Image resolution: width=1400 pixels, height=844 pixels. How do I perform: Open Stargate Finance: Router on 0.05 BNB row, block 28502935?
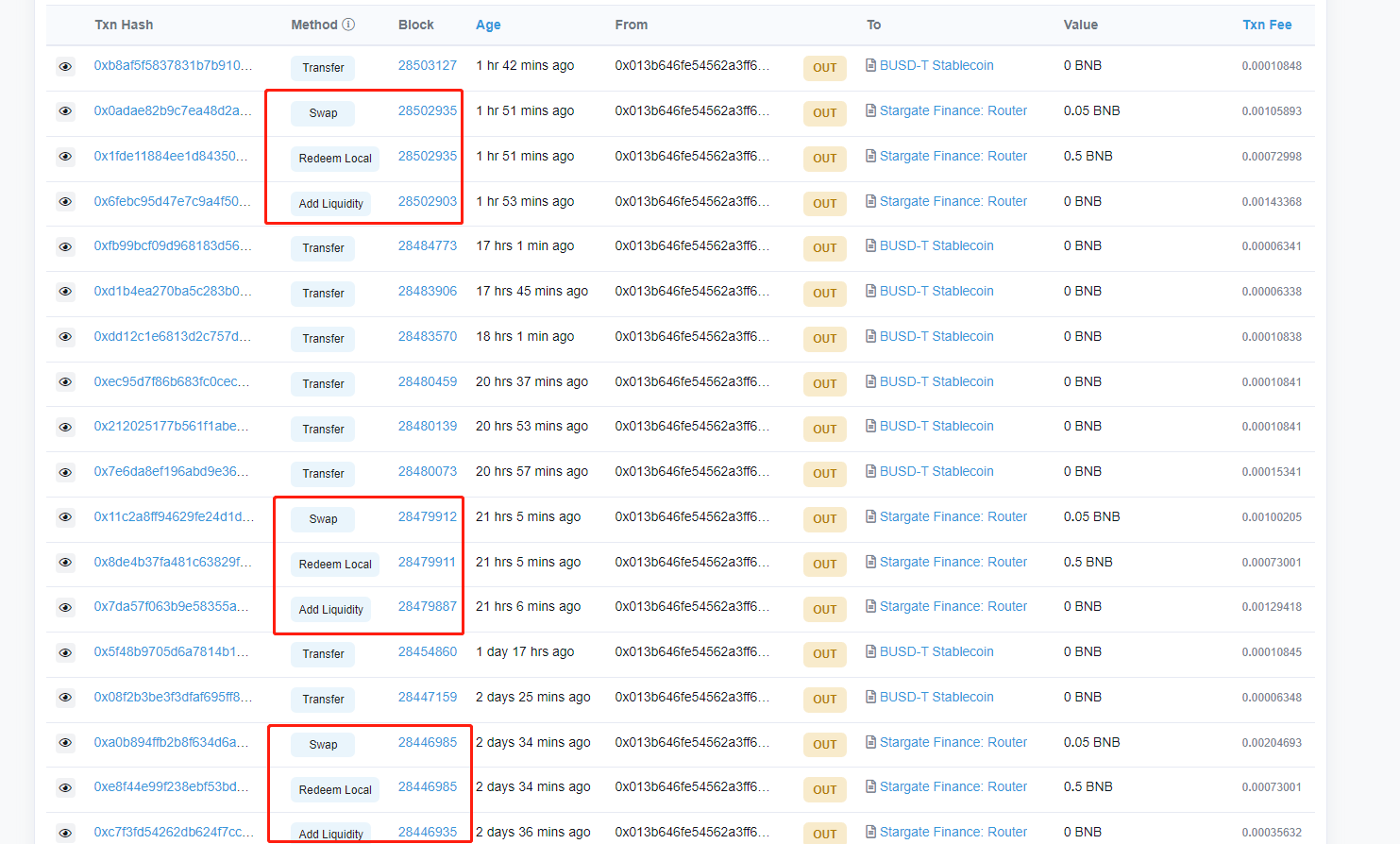[953, 110]
